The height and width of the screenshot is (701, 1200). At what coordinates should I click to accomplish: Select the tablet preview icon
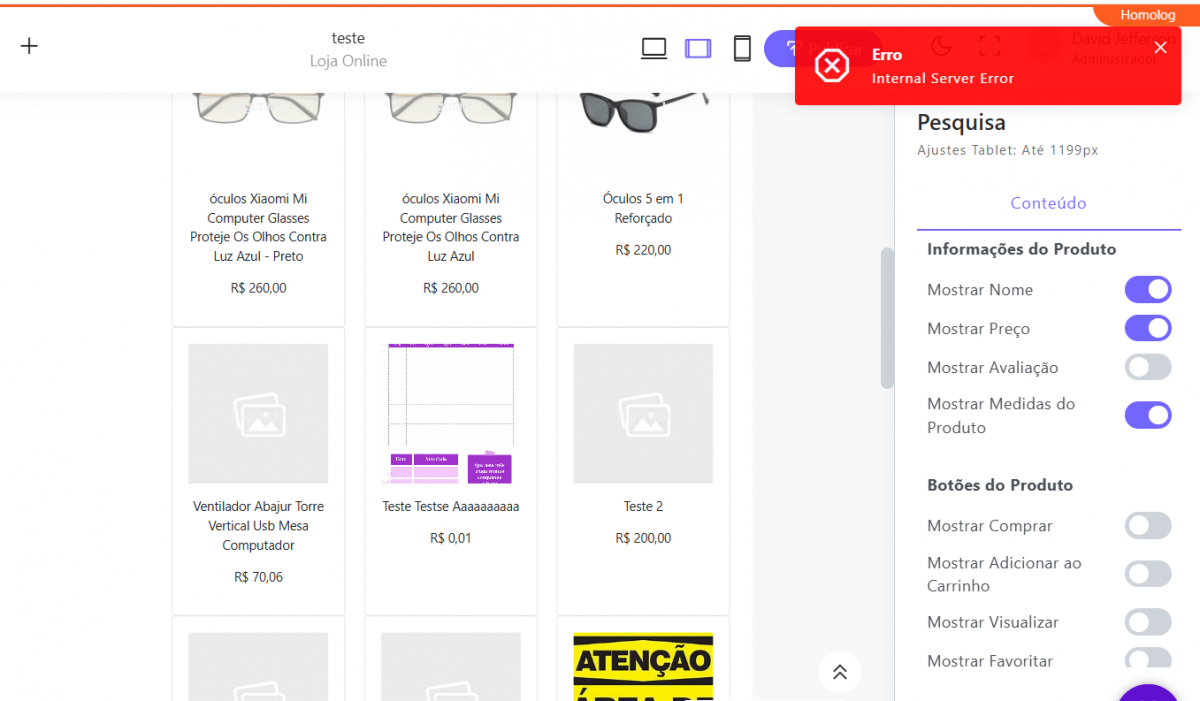coord(698,48)
